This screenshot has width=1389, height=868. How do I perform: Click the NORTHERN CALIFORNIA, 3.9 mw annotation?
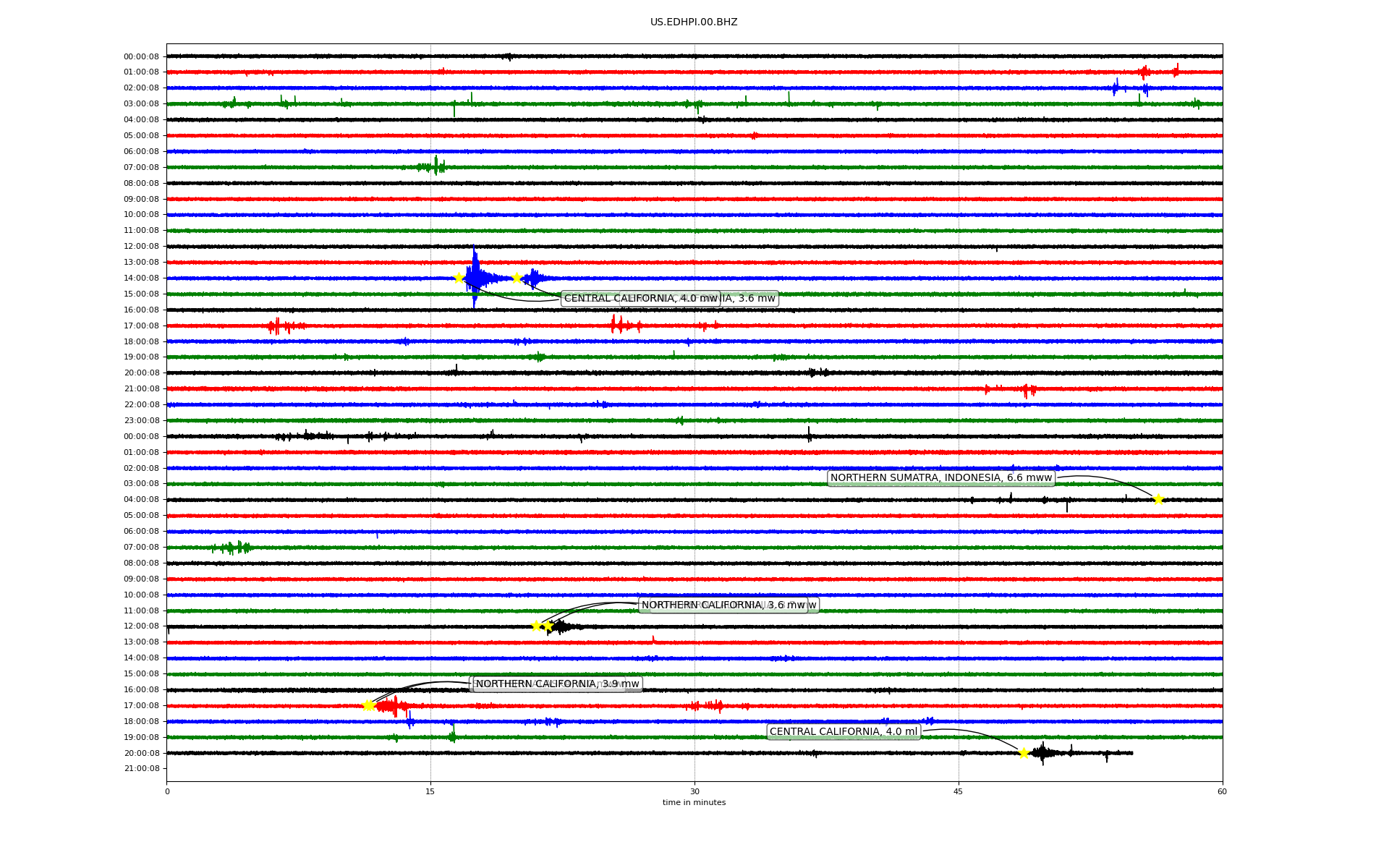coord(557,684)
